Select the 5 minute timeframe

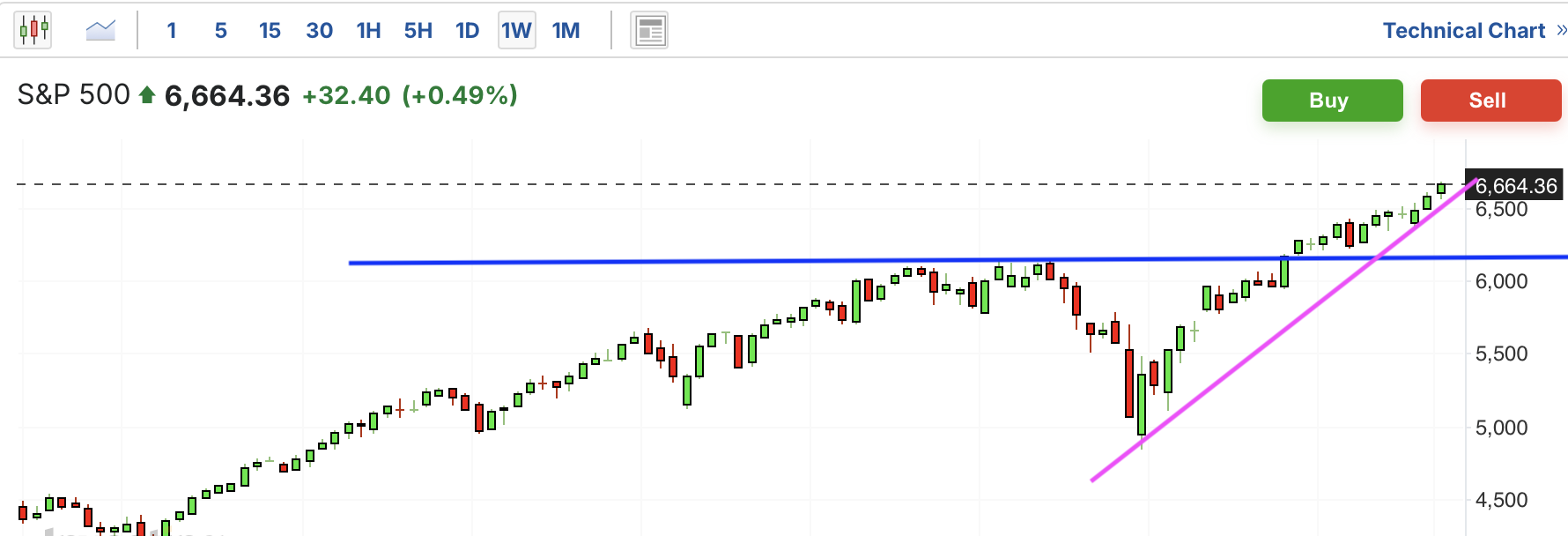221,31
